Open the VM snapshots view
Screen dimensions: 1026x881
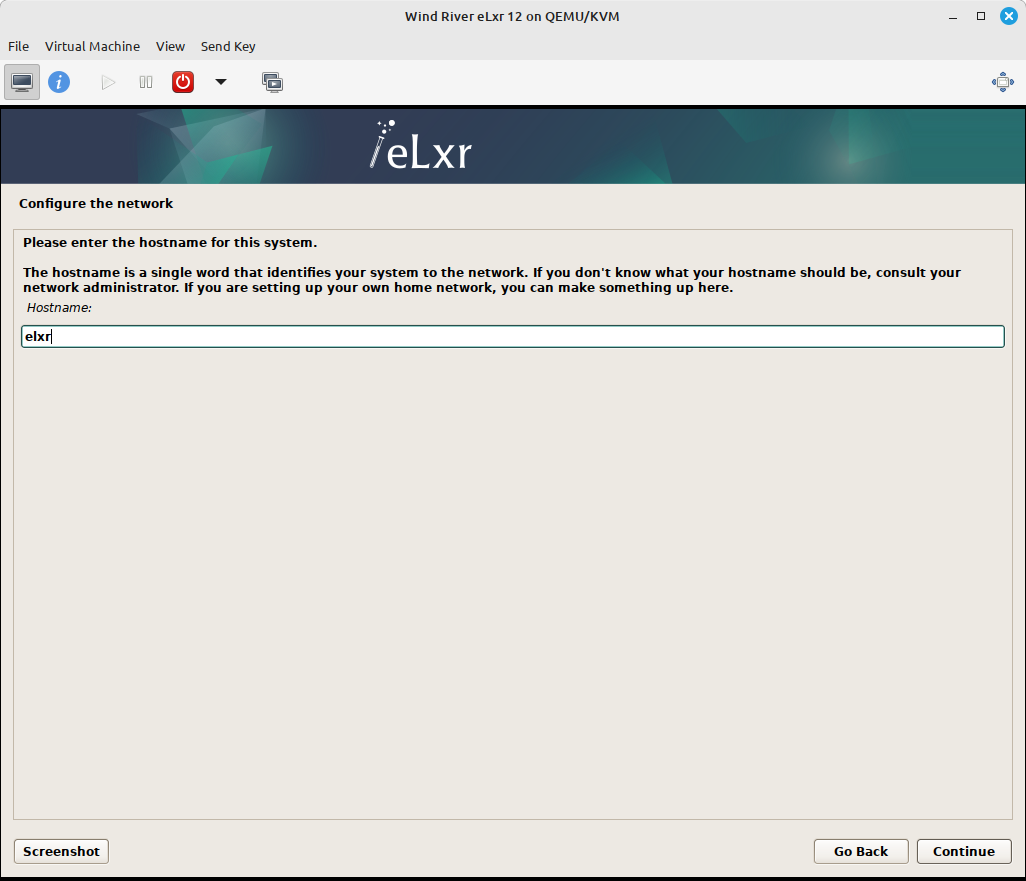coord(272,81)
